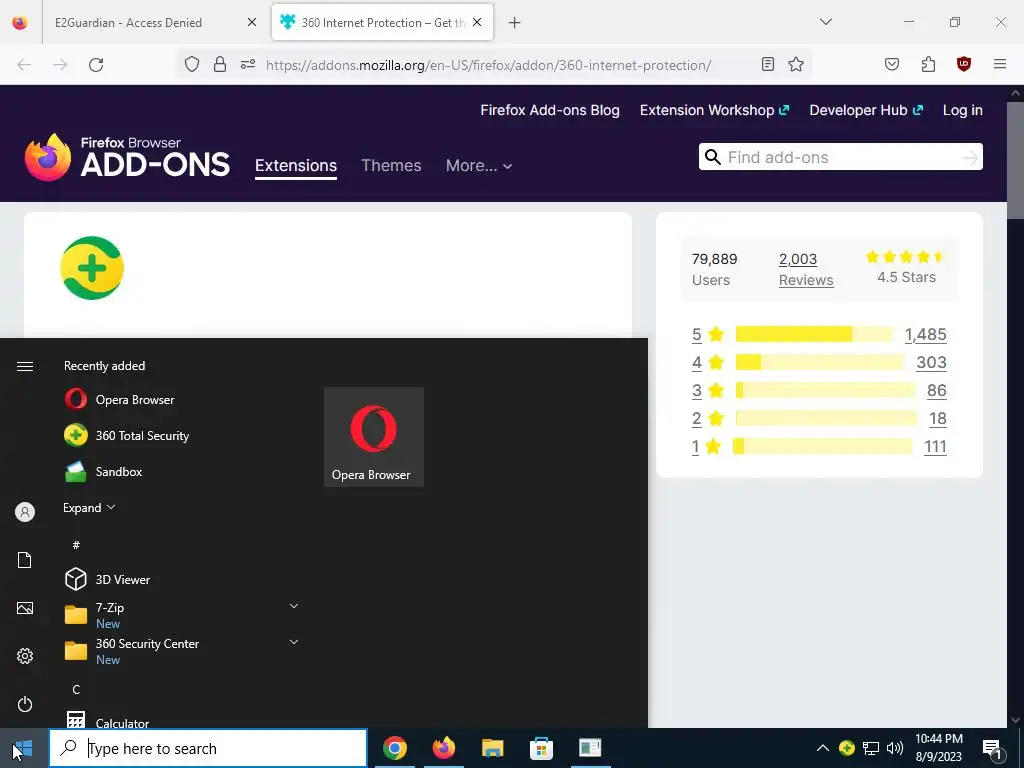This screenshot has height=768, width=1024.
Task: Open the Pocket save icon
Action: (891, 64)
